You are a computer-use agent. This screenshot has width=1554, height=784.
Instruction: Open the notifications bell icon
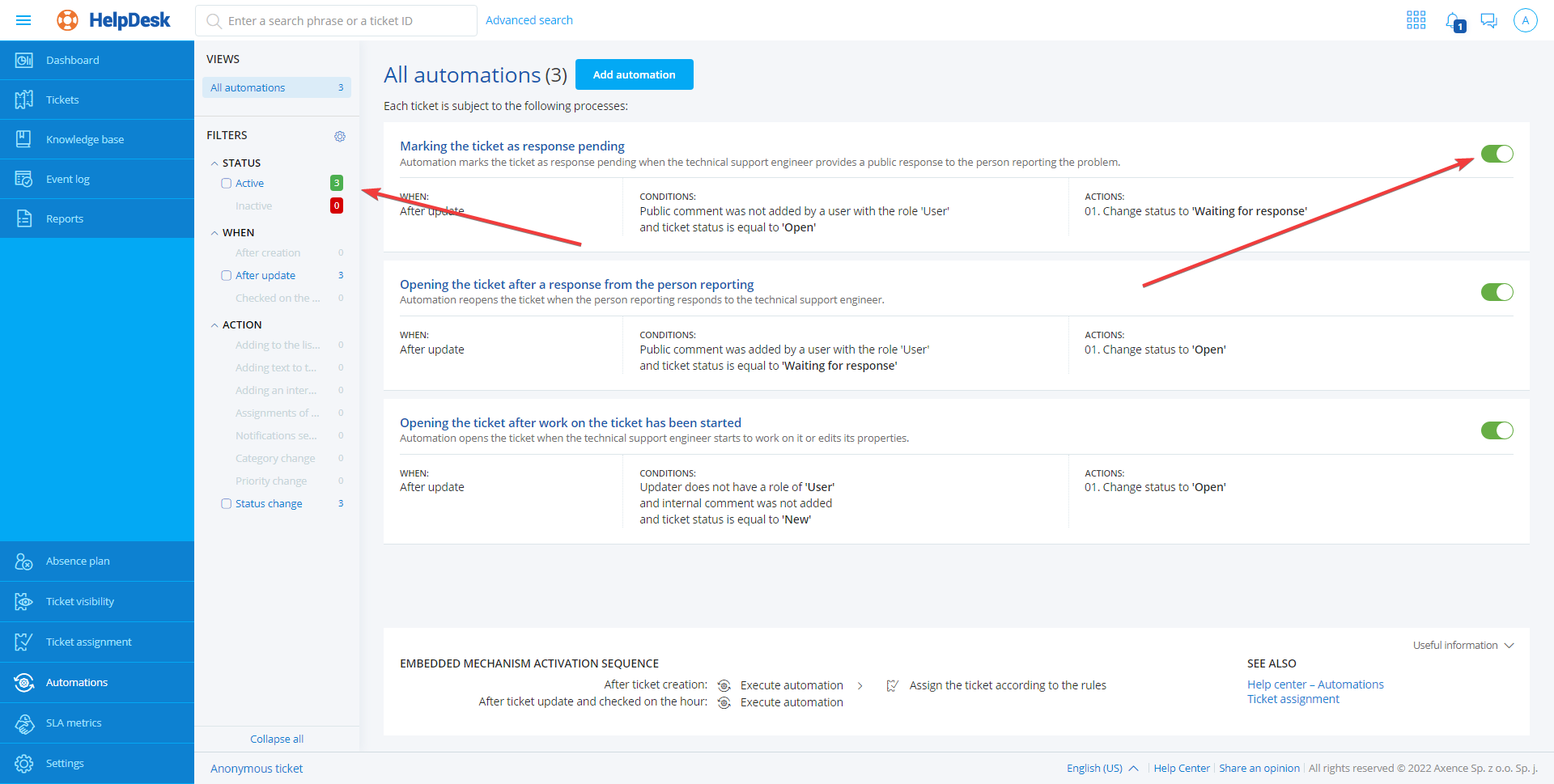1454,21
